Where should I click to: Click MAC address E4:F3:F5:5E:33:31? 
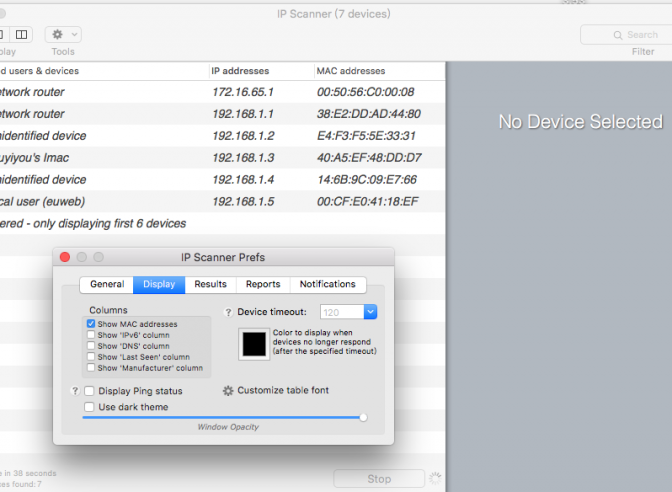tap(366, 135)
